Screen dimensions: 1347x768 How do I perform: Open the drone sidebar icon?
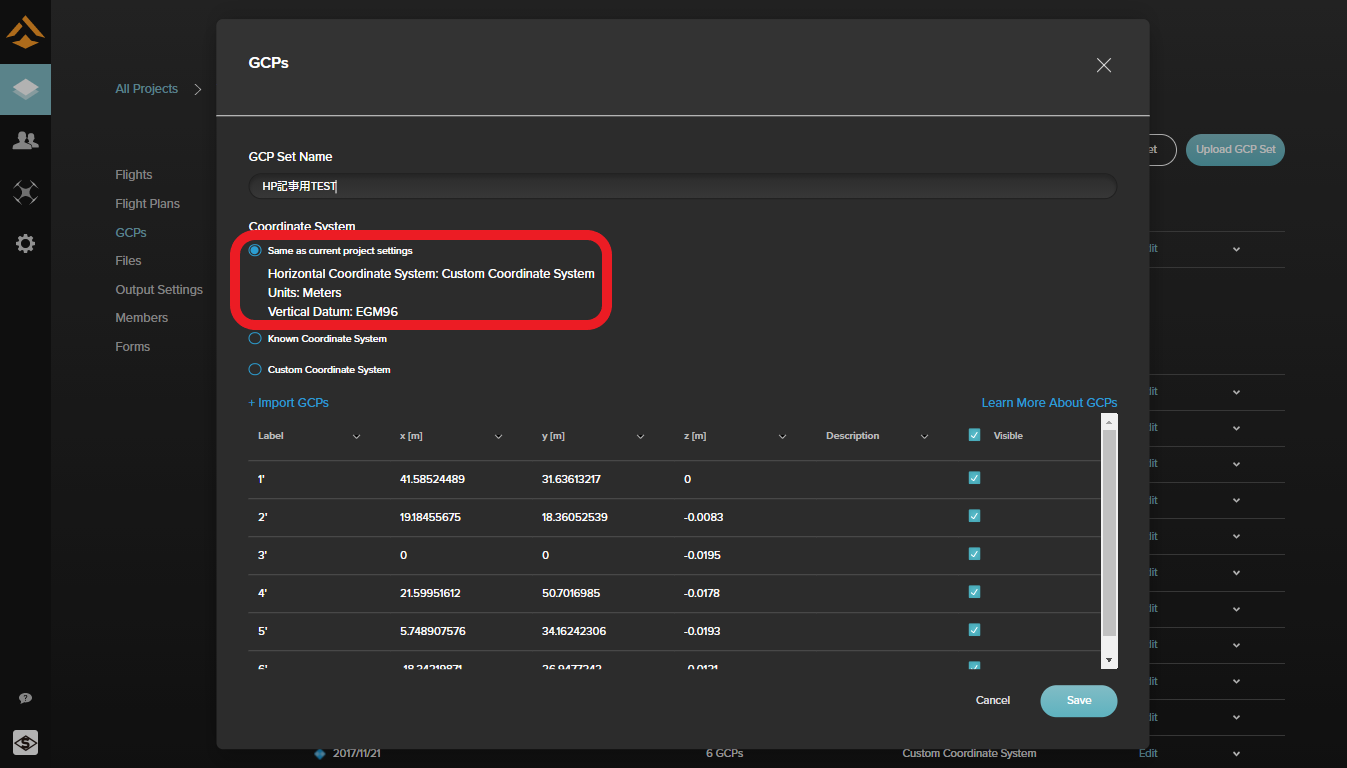(25, 192)
